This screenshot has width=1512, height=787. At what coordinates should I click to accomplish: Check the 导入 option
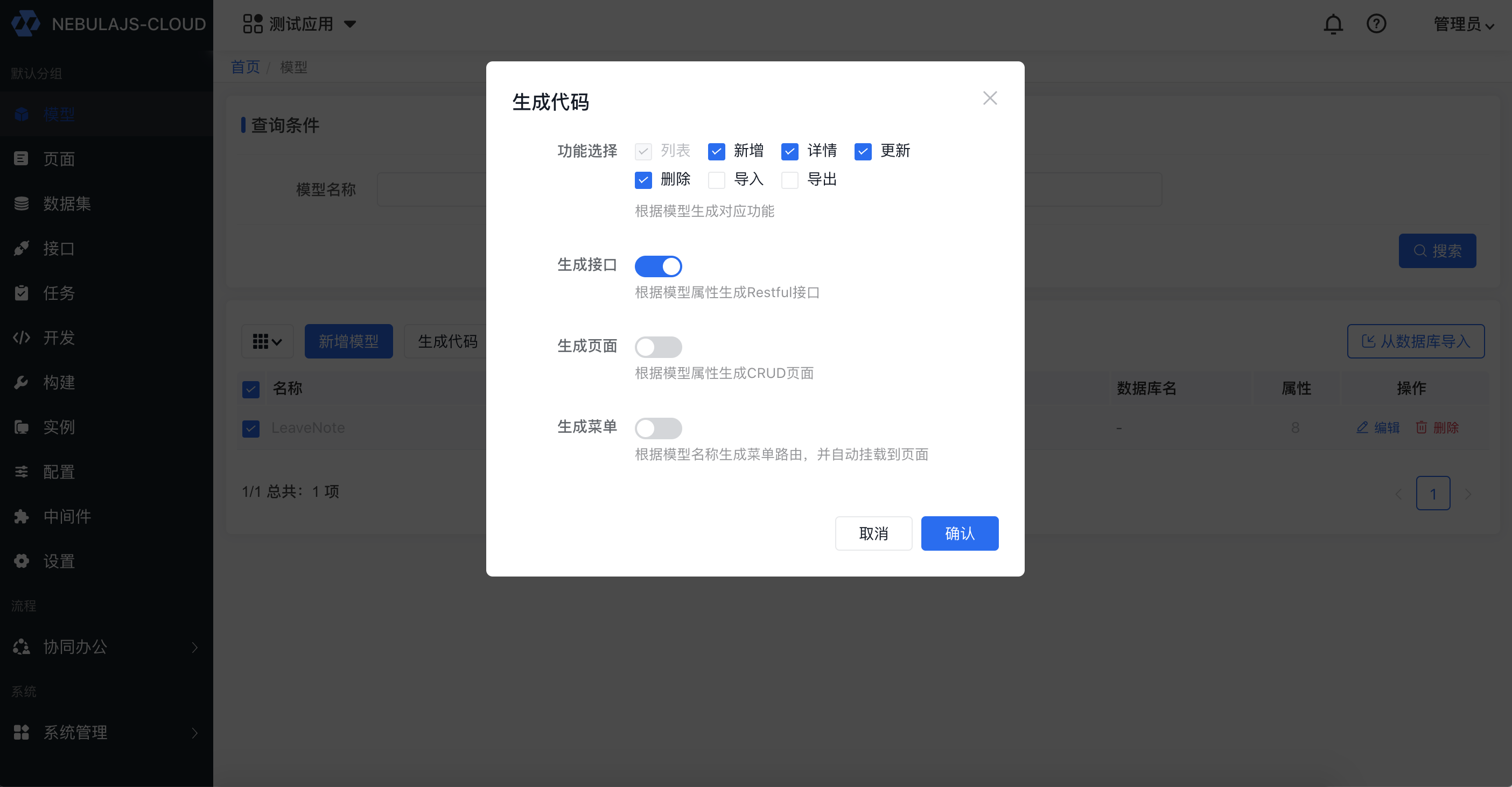(716, 180)
